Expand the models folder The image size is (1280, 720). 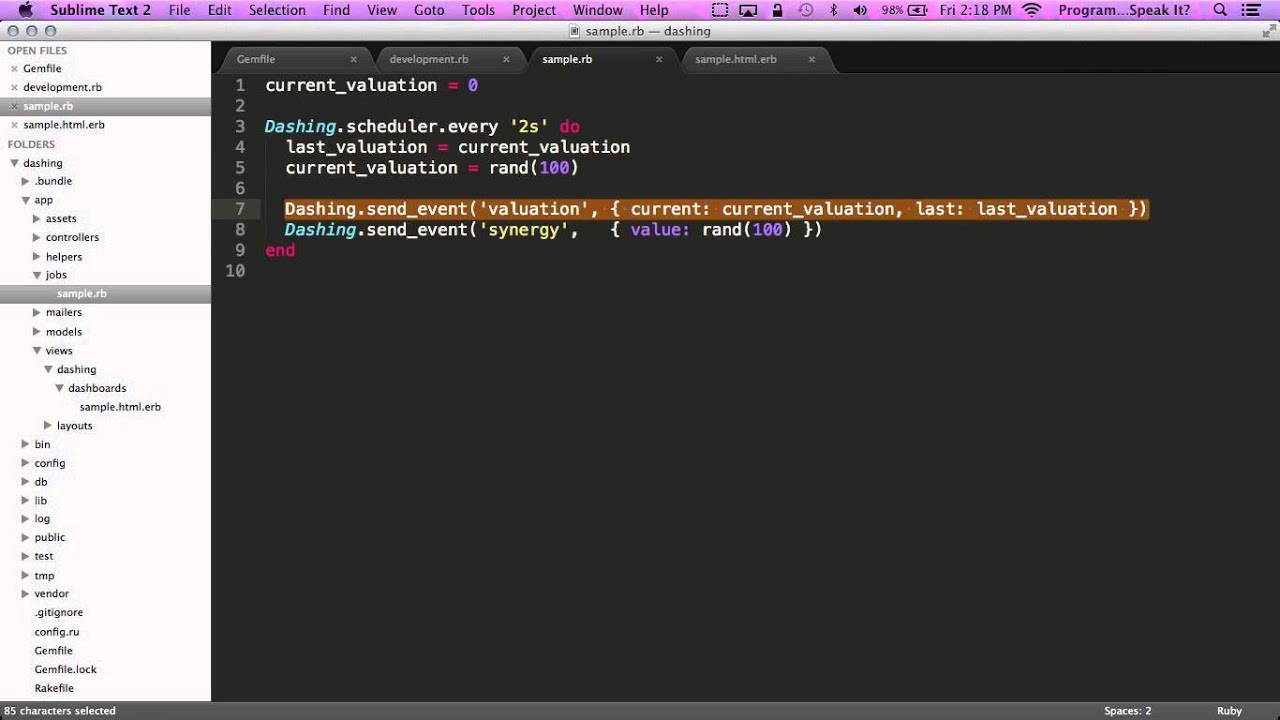click(x=37, y=332)
